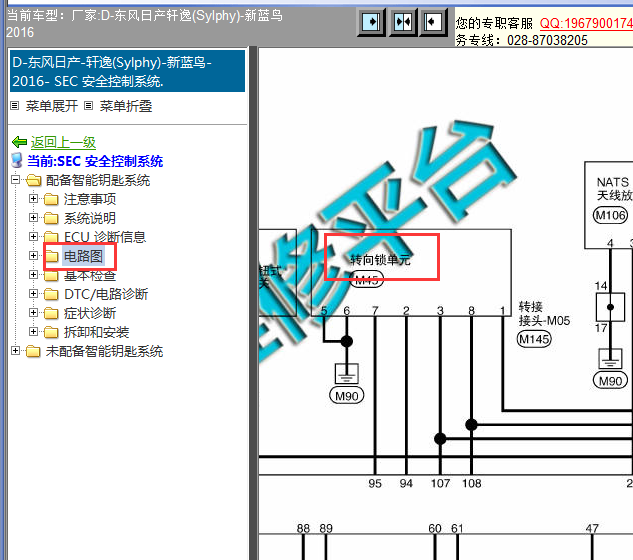Image resolution: width=633 pixels, height=560 pixels.
Task: Expand the 症状诊断 node
Action: point(33,313)
